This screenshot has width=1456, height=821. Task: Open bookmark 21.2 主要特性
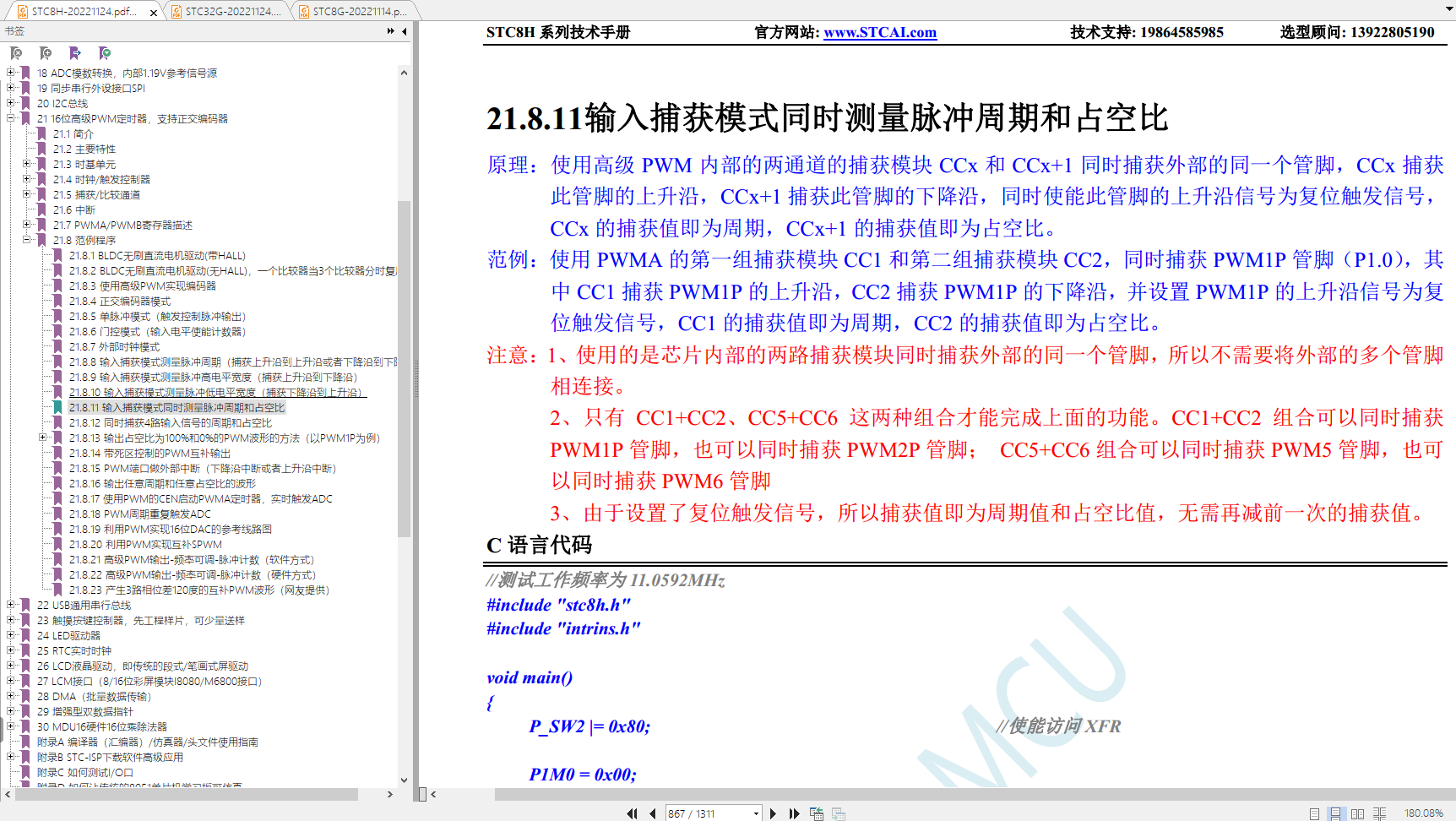(x=84, y=150)
